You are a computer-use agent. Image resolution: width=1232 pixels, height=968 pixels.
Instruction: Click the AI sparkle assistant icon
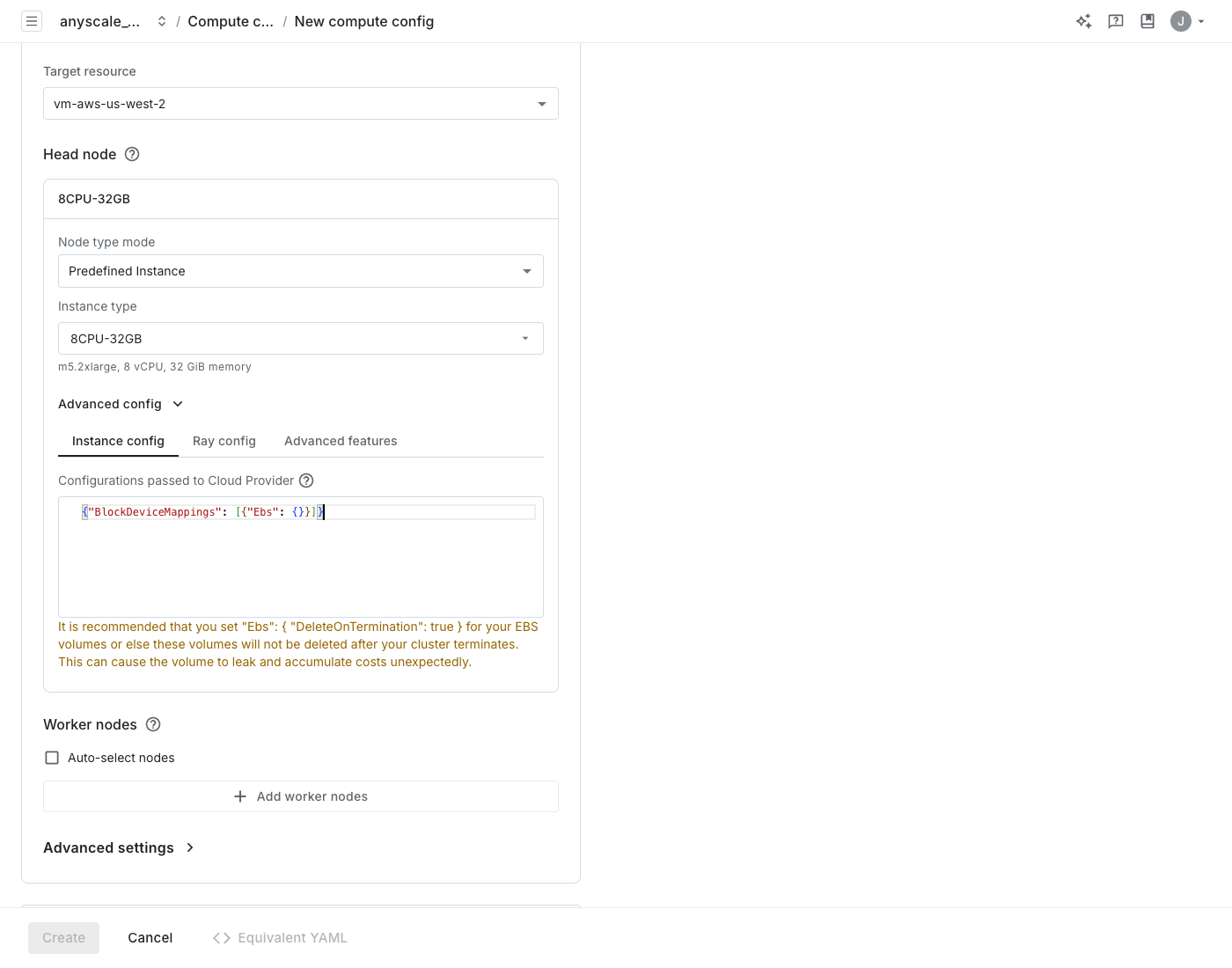point(1084,21)
